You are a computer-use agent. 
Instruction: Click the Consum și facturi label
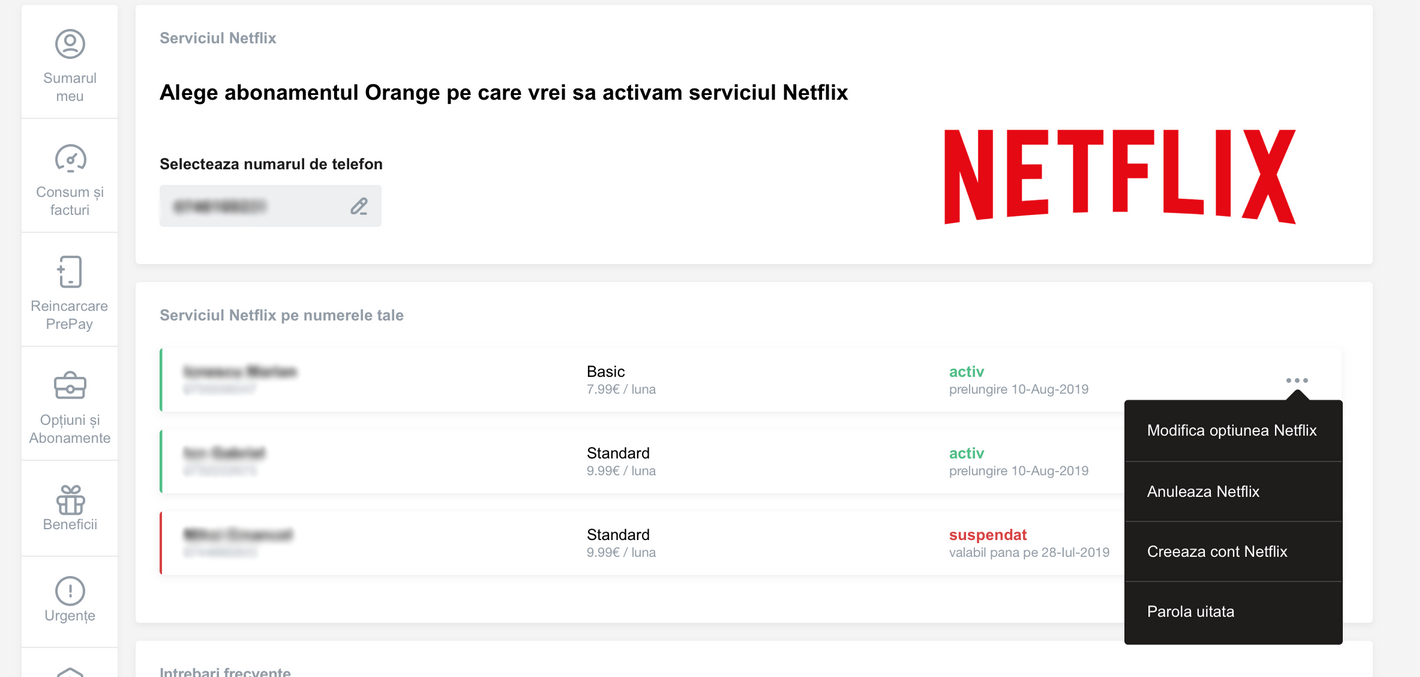[70, 201]
